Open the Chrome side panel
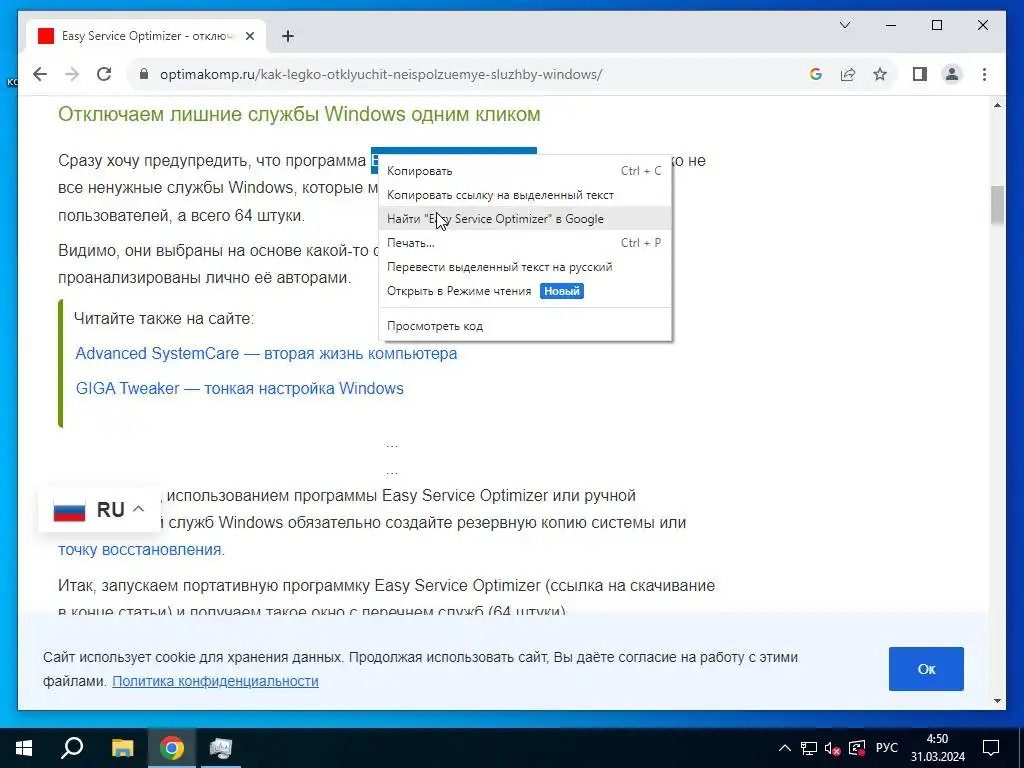Image resolution: width=1024 pixels, height=768 pixels. tap(920, 74)
